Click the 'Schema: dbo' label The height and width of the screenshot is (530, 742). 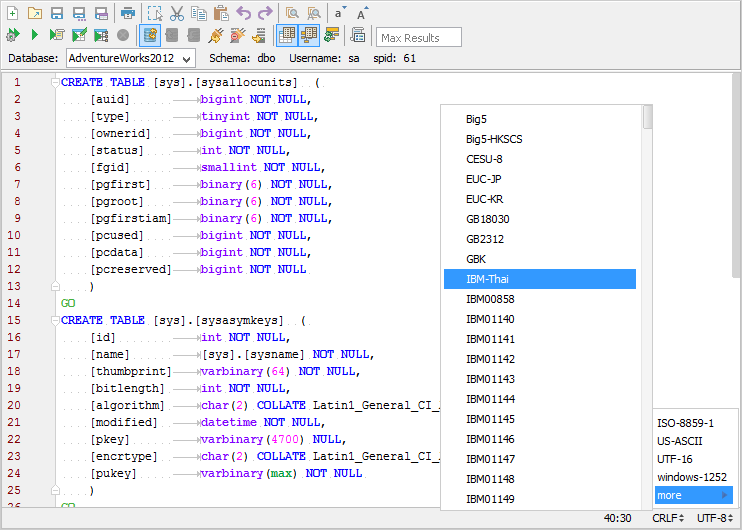point(242,59)
